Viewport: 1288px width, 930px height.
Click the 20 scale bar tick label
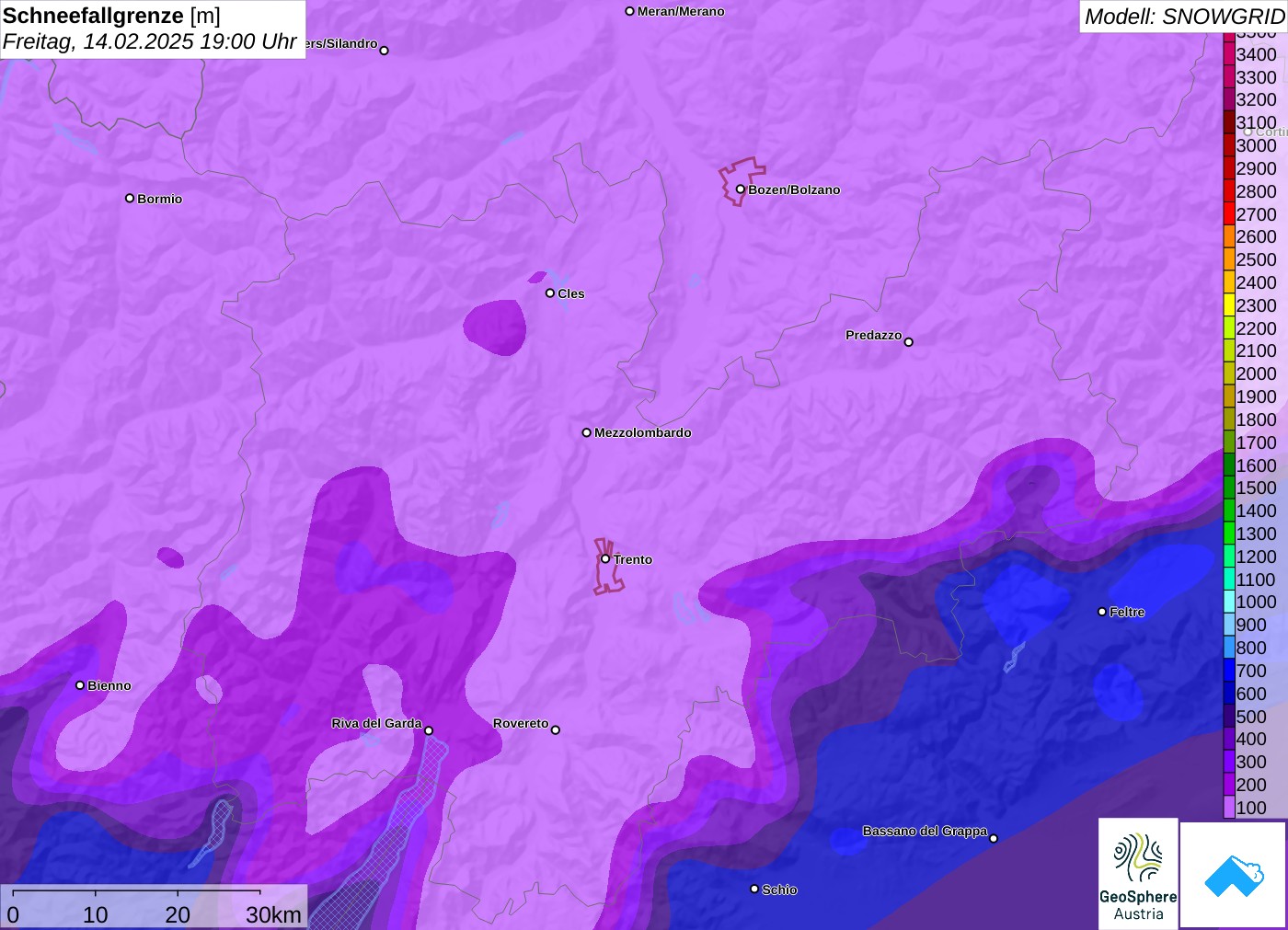[x=178, y=914]
